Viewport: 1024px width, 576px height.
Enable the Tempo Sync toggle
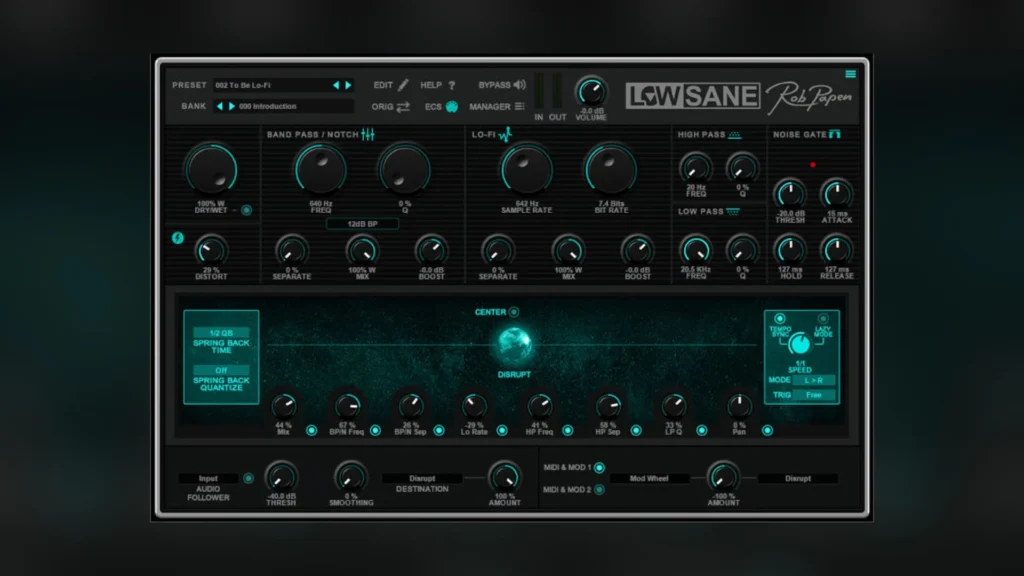[780, 320]
